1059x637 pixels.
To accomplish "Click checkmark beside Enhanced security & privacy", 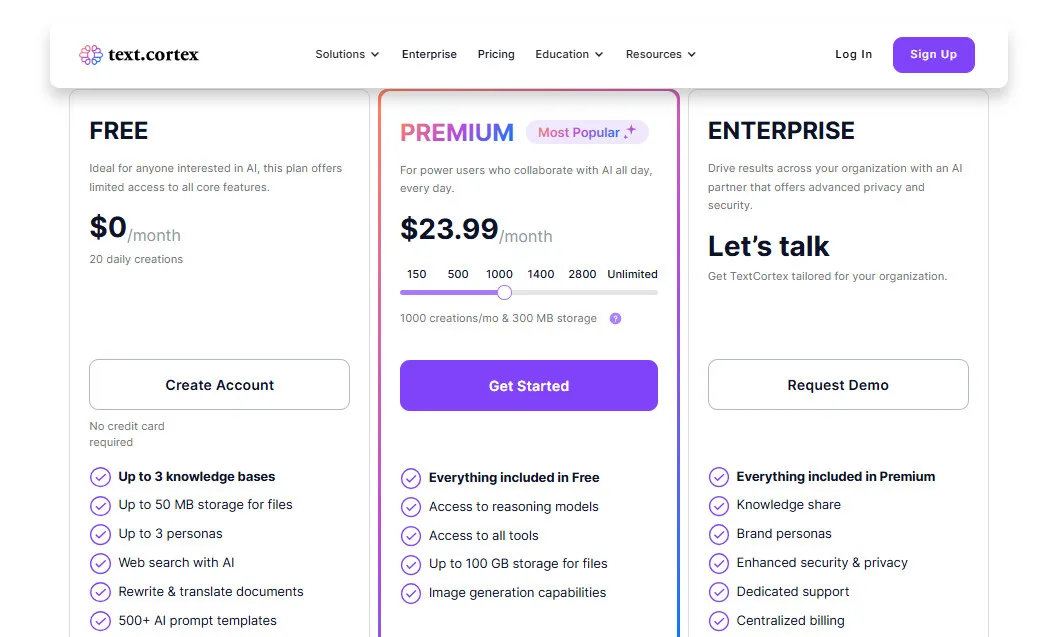I will (719, 563).
